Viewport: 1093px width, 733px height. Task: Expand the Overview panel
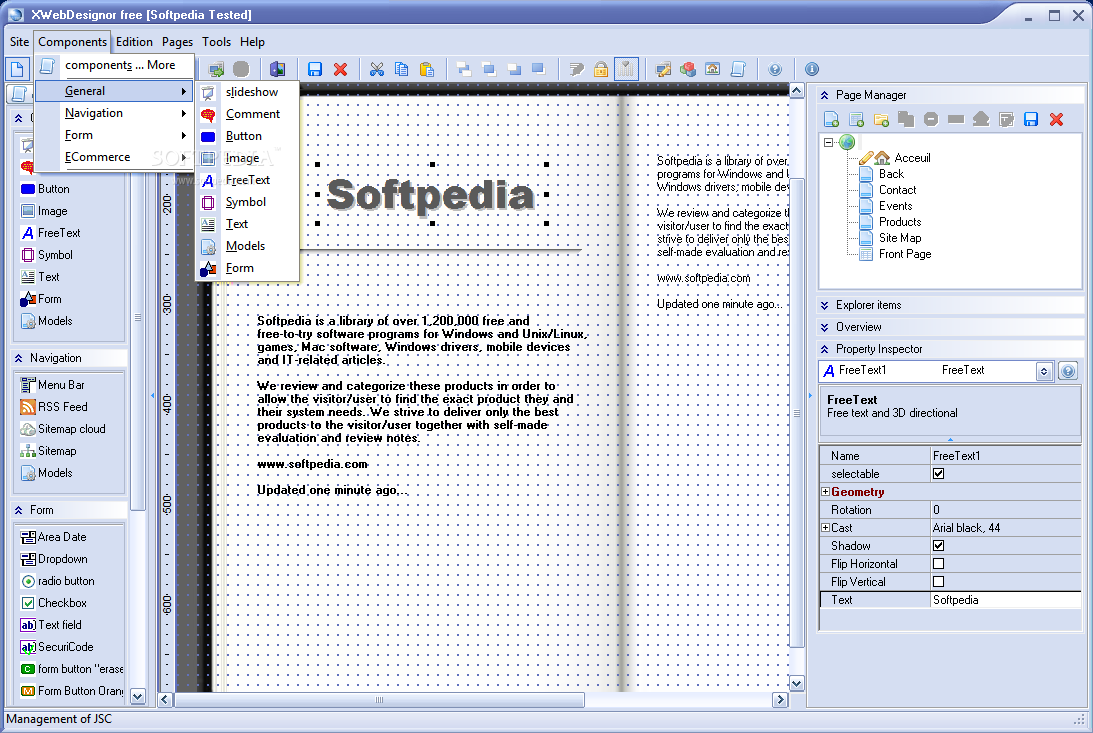[x=825, y=327]
